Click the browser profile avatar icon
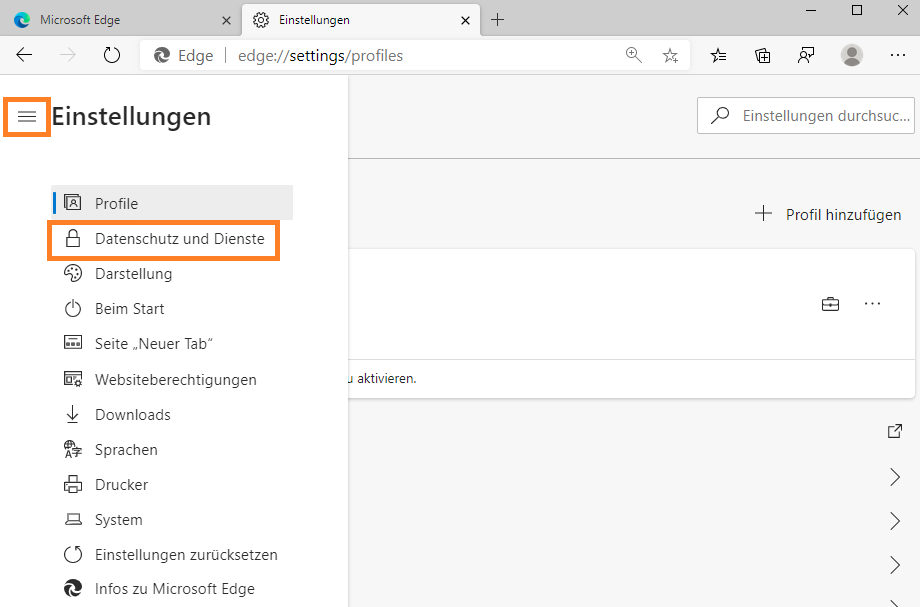The height and width of the screenshot is (607, 920). 851,55
